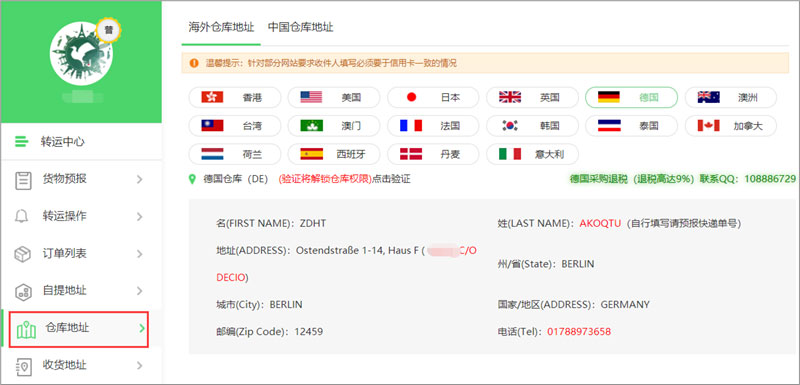800x385 pixels.
Task: Click the 订单列表 box icon
Action: click(x=22, y=253)
